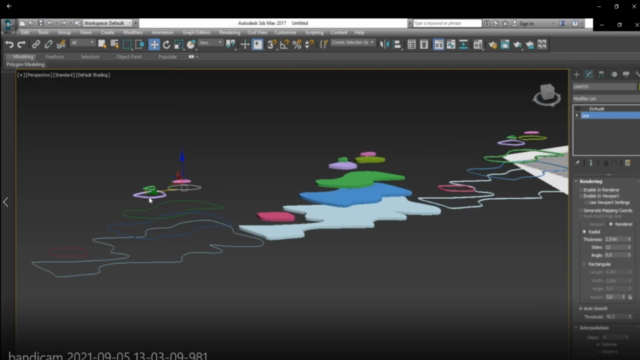
Task: Activate the Select and Place tool
Action: [x=191, y=44]
